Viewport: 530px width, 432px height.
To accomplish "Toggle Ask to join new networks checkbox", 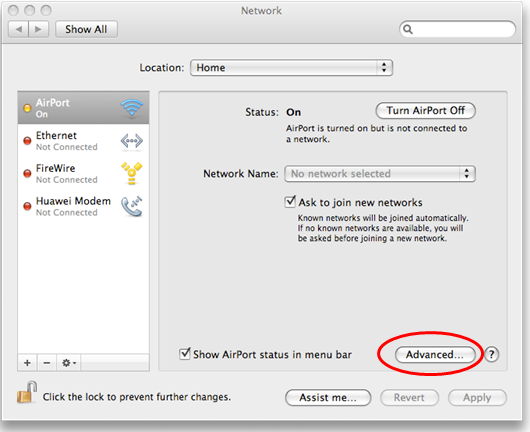I will click(x=290, y=202).
